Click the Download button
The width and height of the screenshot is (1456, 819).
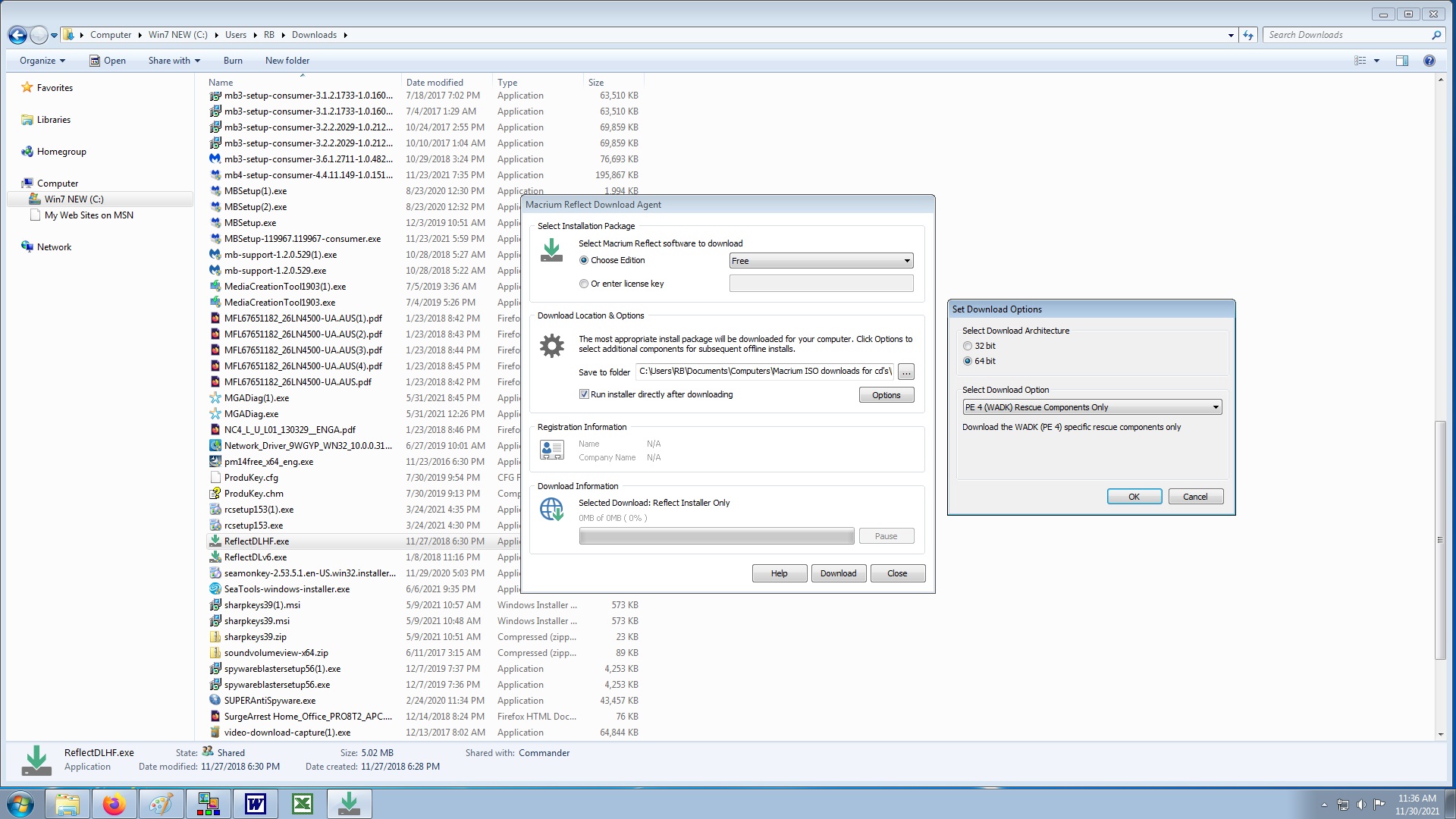(x=838, y=573)
